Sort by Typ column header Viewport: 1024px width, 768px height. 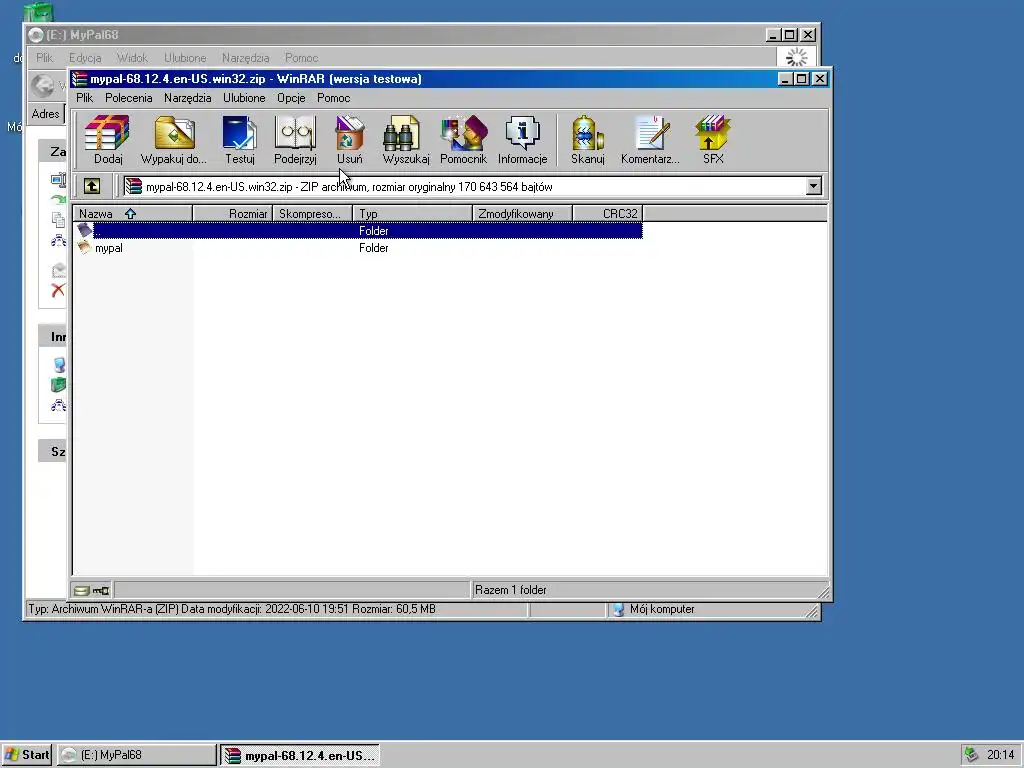click(x=413, y=214)
